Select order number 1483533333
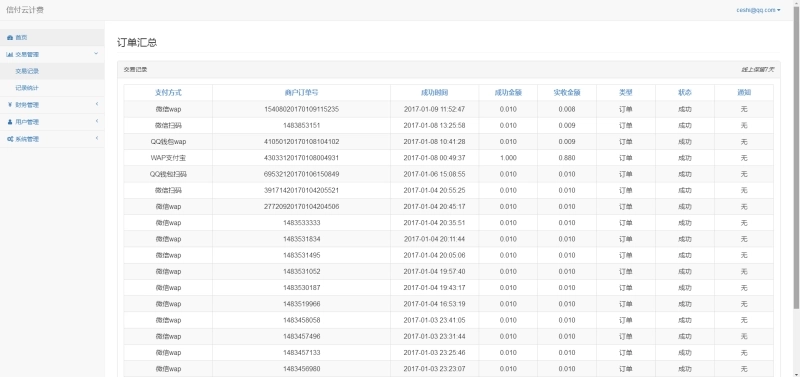Image resolution: width=800 pixels, height=377 pixels. [302, 223]
